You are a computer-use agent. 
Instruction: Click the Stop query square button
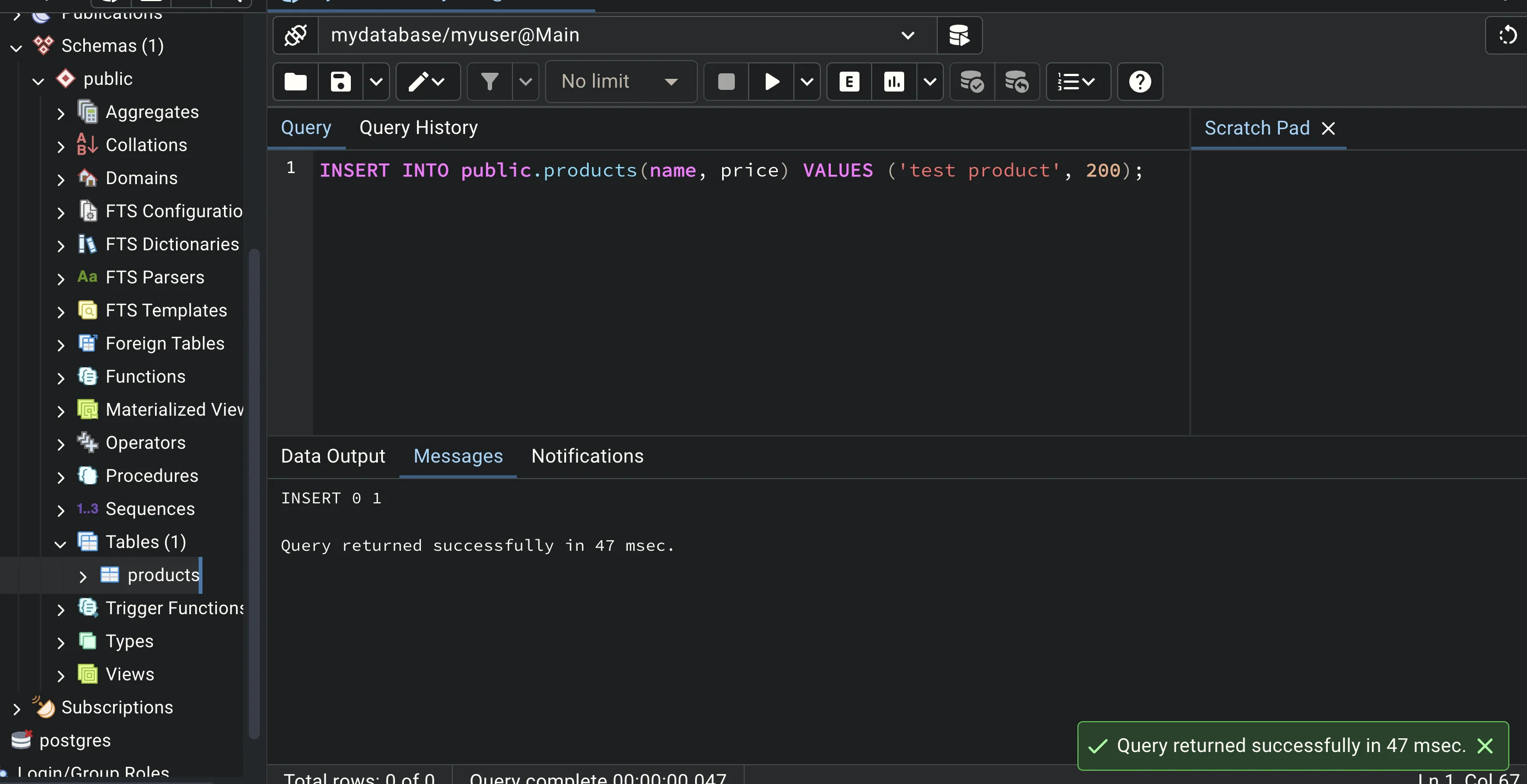pyautogui.click(x=725, y=82)
